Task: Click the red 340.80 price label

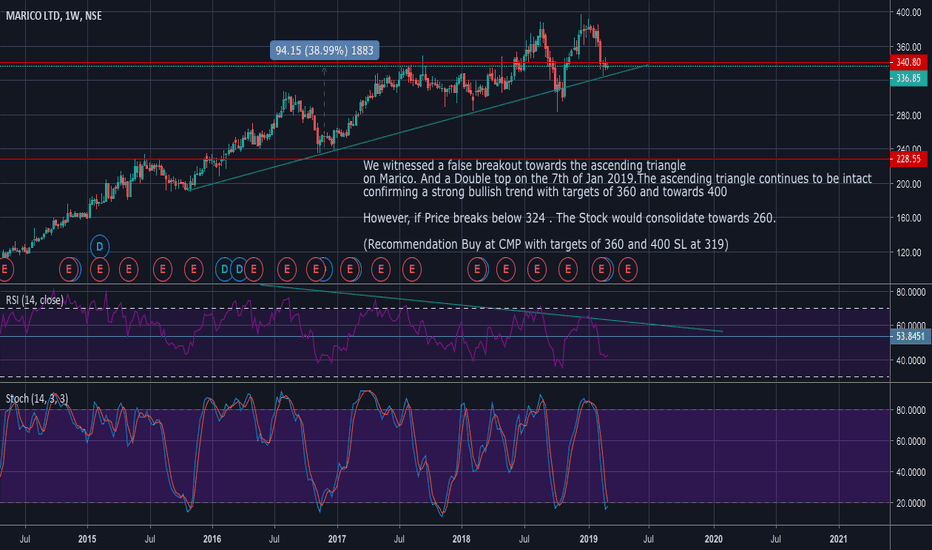Action: (x=908, y=62)
